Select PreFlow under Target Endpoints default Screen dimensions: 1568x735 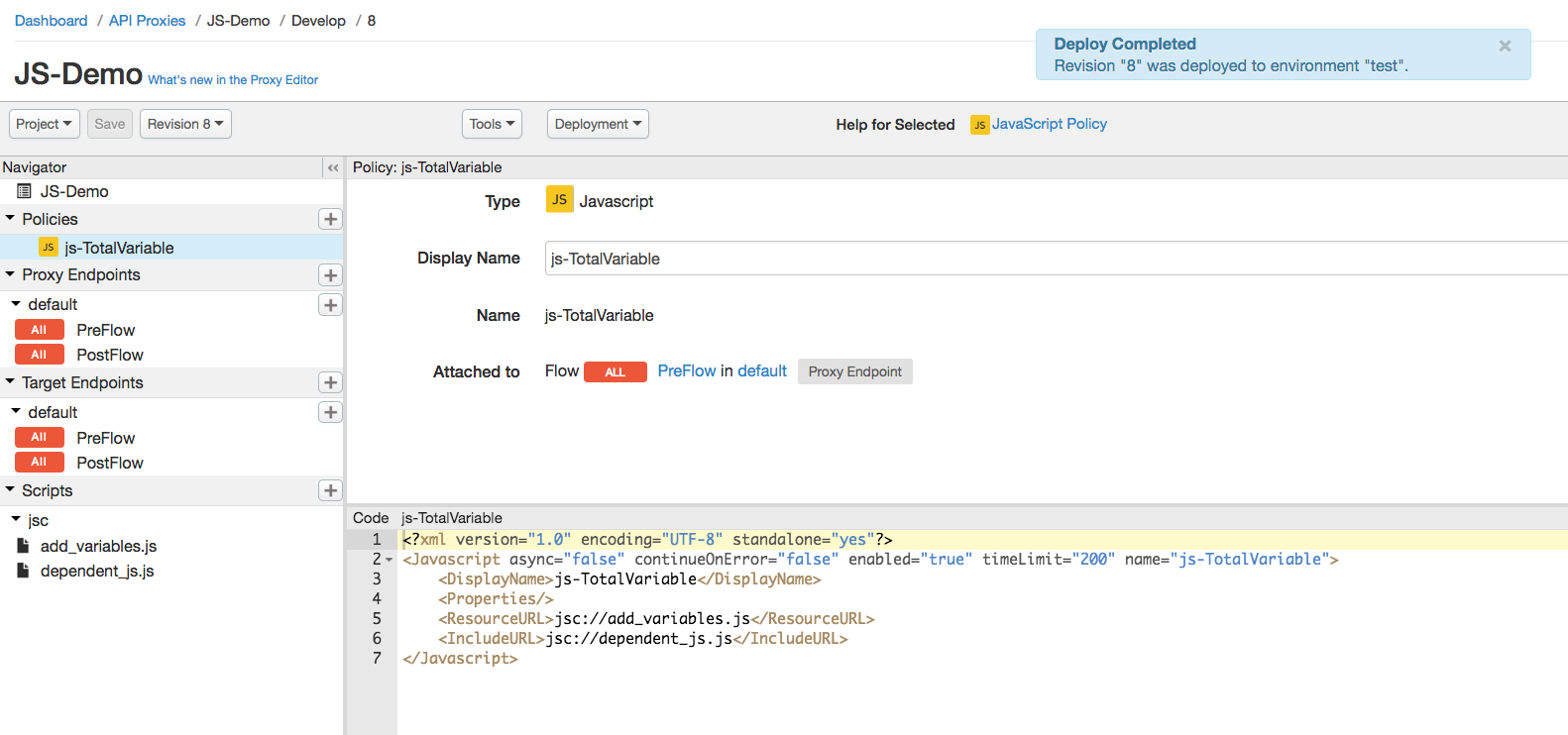click(x=105, y=438)
